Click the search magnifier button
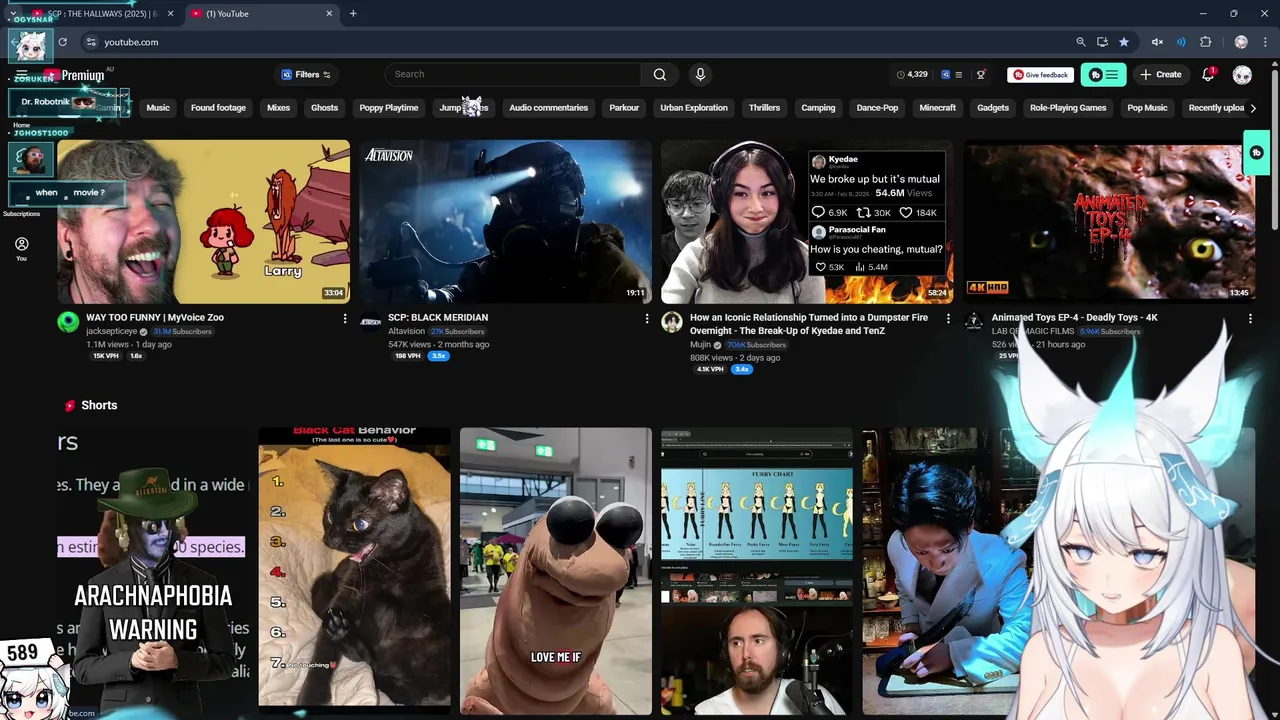 [x=660, y=74]
